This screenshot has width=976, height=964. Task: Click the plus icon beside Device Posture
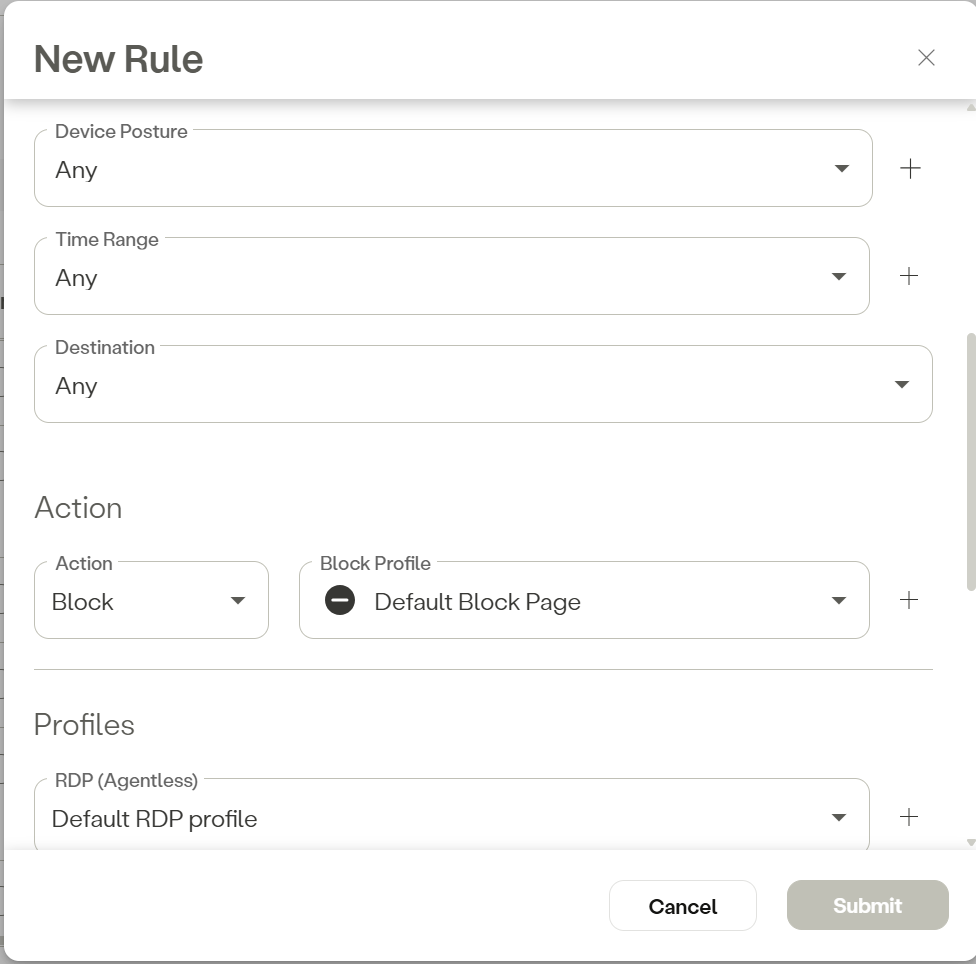point(910,169)
